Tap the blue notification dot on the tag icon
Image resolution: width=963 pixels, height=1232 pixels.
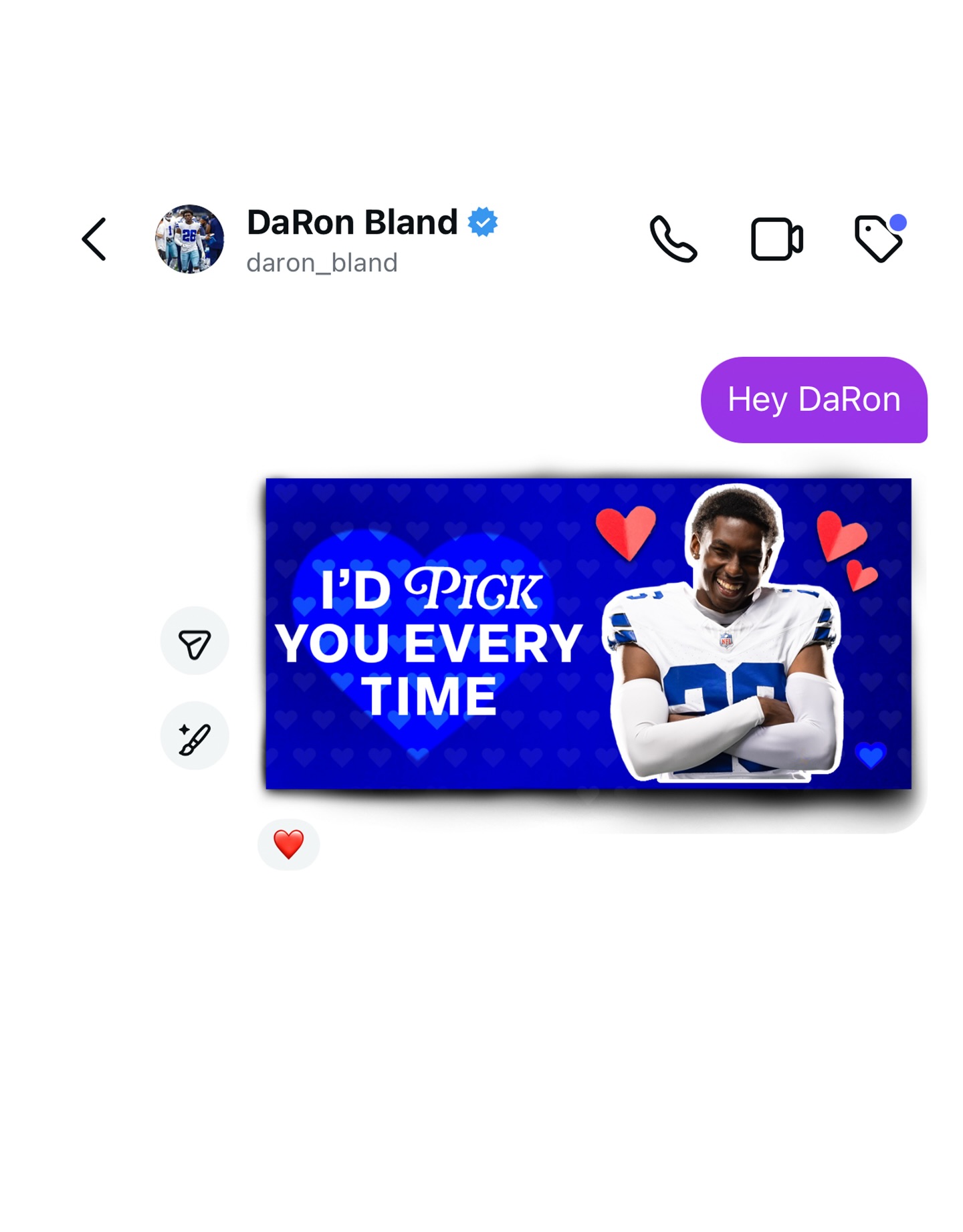pyautogui.click(x=898, y=223)
